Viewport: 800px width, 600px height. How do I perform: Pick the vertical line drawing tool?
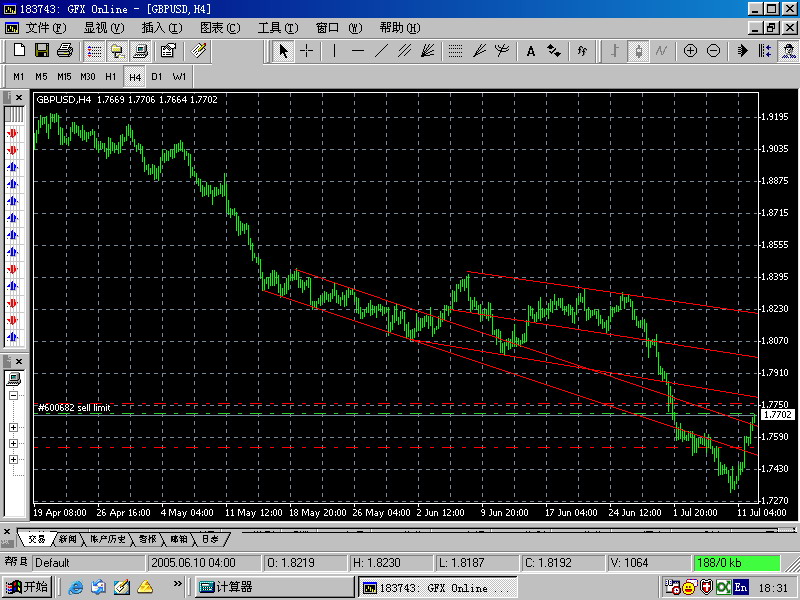click(x=334, y=50)
